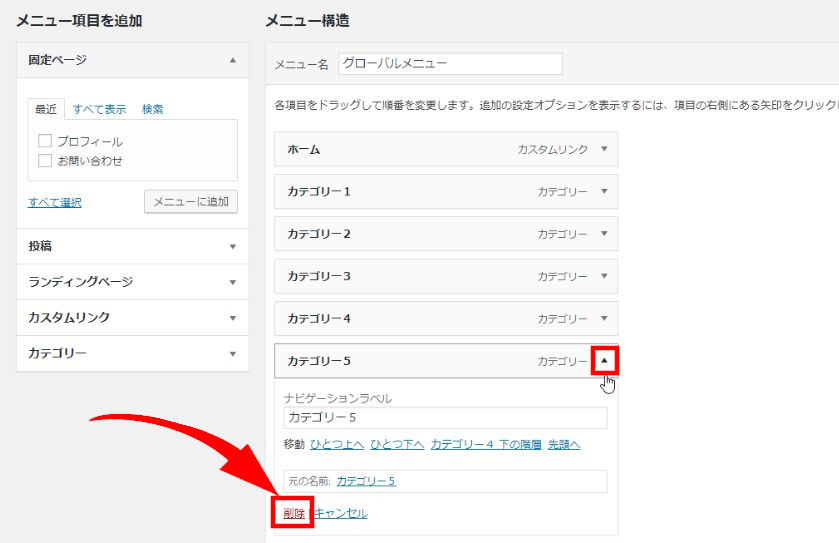Collapse the カテゴリー5 menu item arrow
The width and height of the screenshot is (839, 543).
[604, 360]
